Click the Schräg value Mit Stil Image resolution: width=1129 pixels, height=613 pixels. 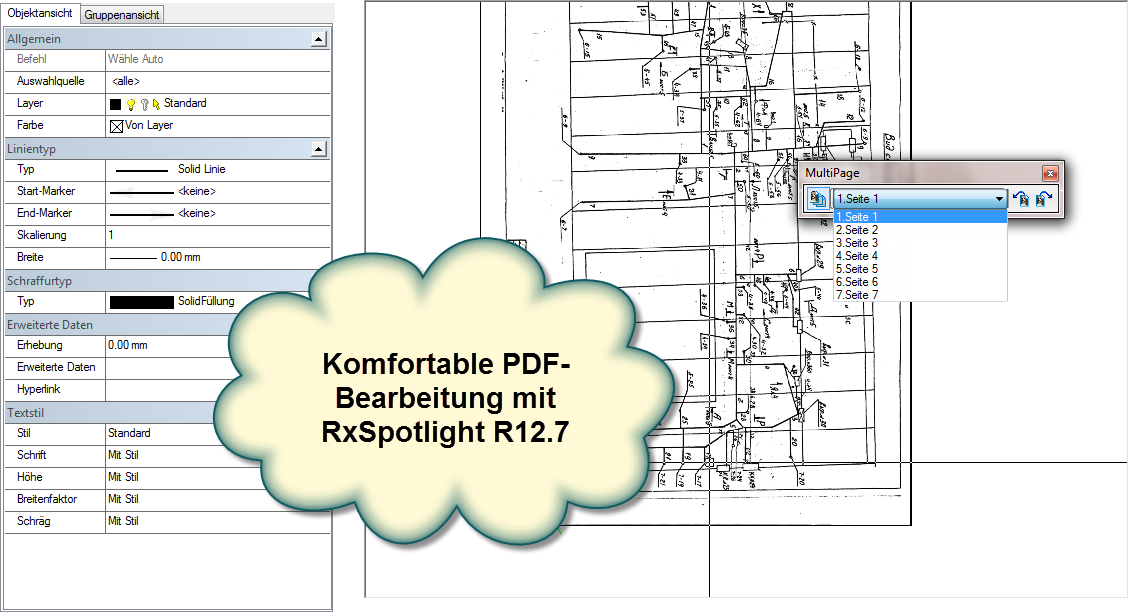tap(123, 521)
